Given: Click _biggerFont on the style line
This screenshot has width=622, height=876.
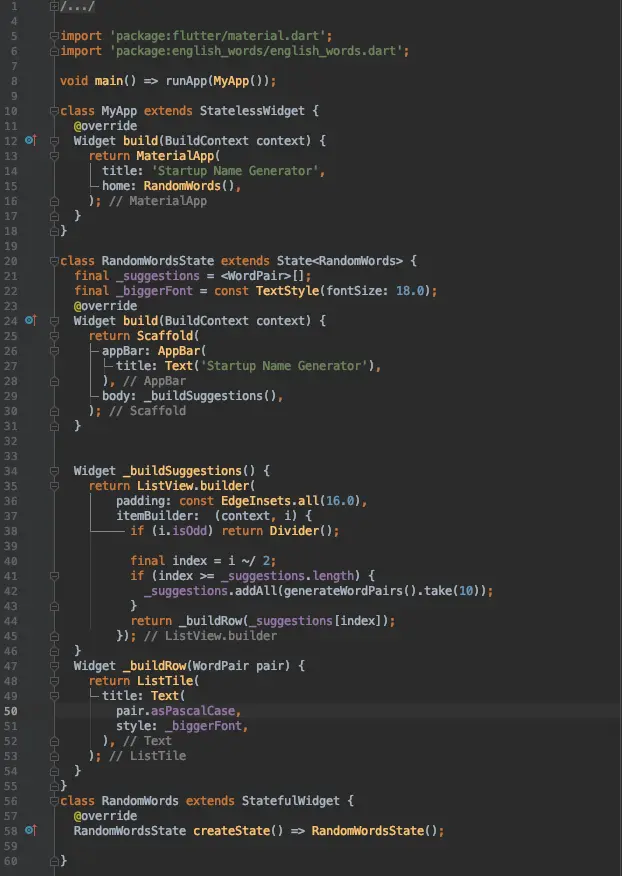Looking at the screenshot, I should click(x=203, y=726).
